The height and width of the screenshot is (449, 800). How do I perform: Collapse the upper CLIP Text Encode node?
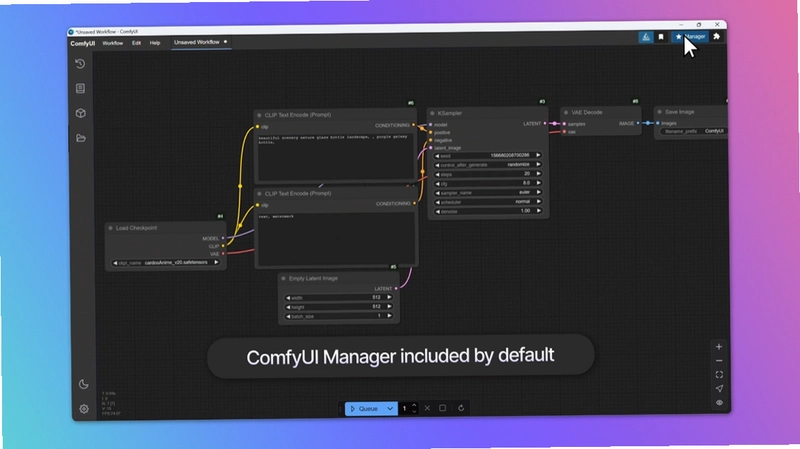tap(259, 115)
